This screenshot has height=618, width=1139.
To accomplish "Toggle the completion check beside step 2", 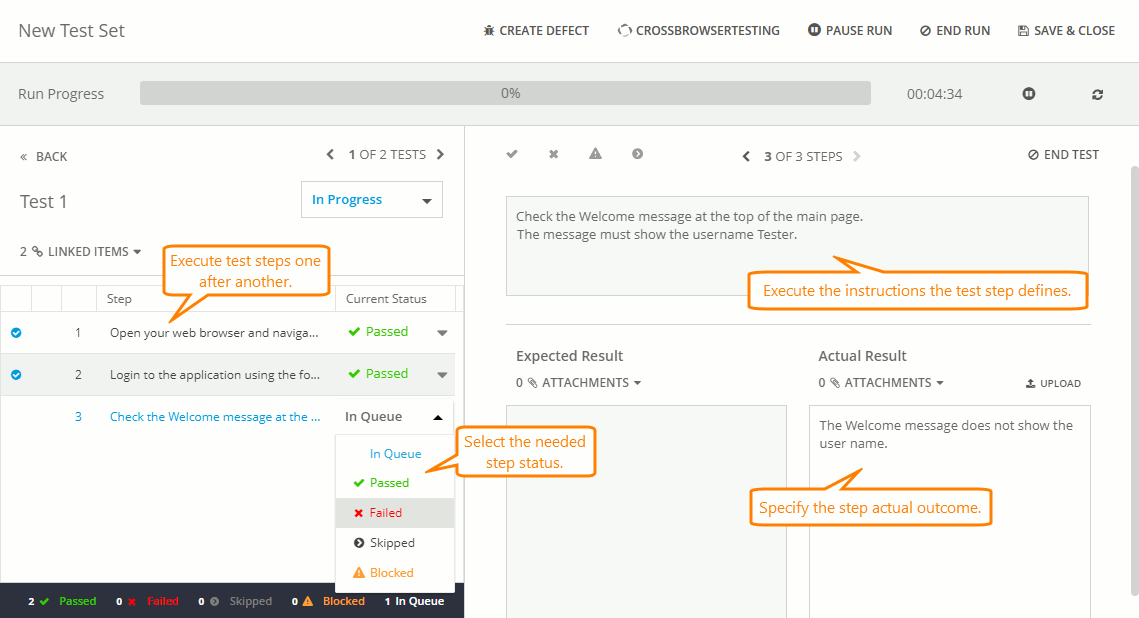I will point(15,374).
